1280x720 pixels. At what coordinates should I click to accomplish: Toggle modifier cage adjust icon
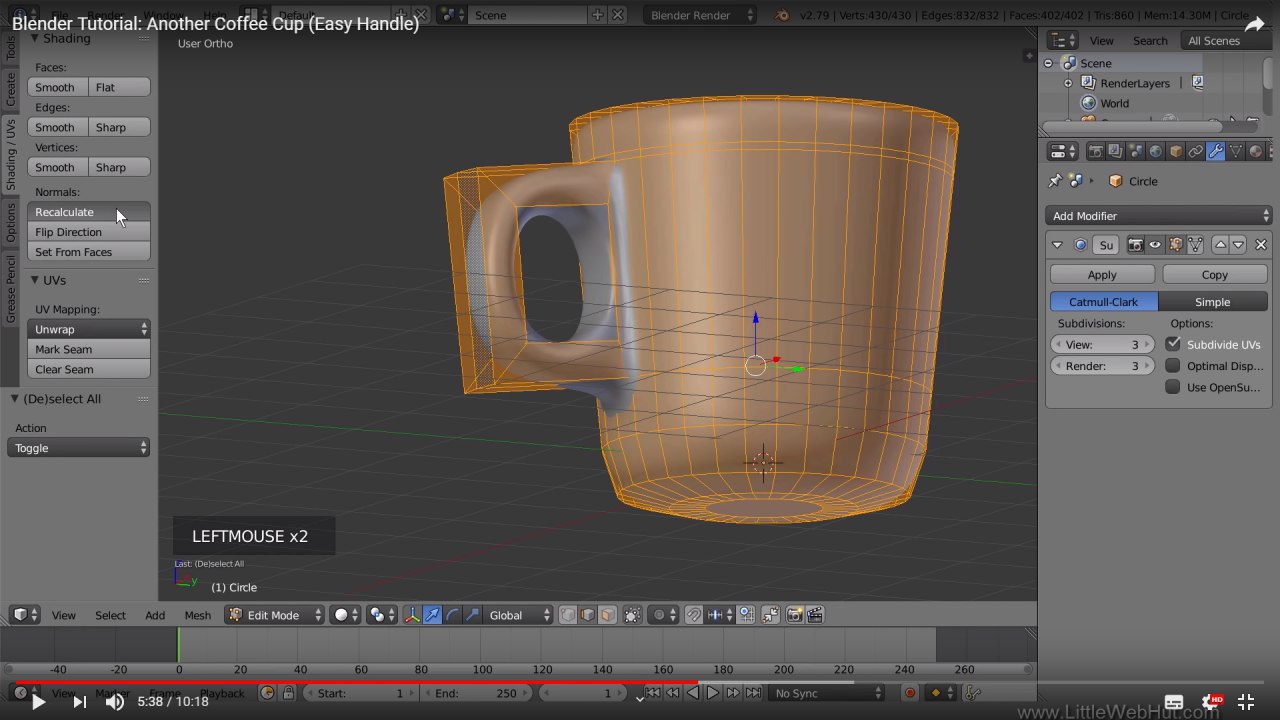[x=1195, y=245]
